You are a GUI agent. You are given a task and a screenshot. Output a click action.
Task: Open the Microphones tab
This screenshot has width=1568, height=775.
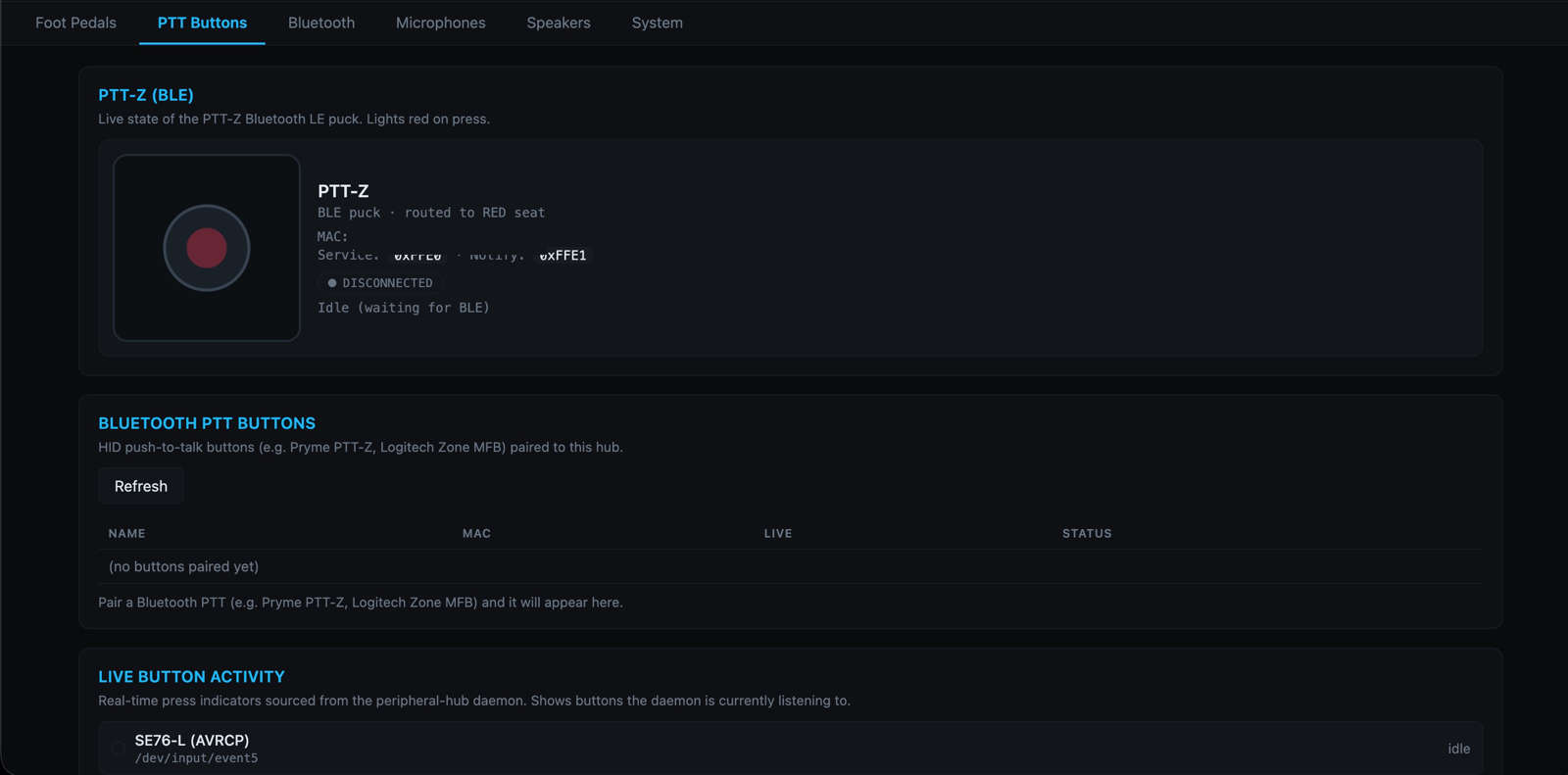(441, 23)
